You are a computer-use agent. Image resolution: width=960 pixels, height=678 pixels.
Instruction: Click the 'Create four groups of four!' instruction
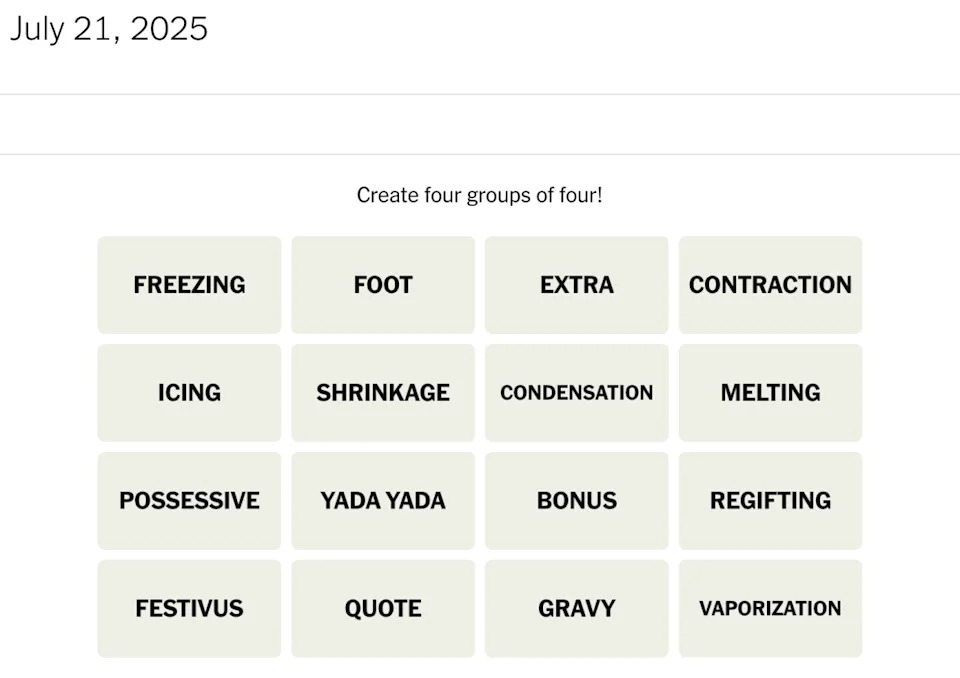pos(480,195)
